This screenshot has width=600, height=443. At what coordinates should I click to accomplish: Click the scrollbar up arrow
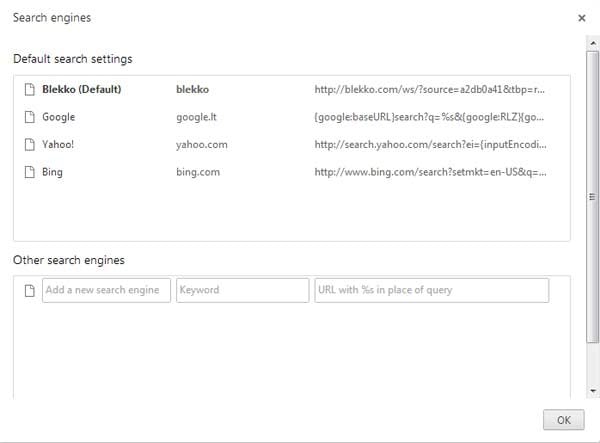coord(593,43)
